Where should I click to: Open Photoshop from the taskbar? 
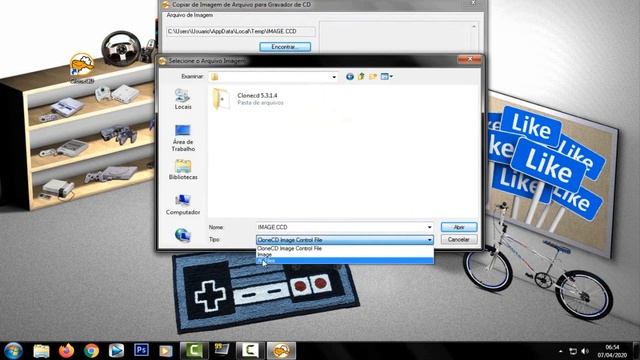pos(141,350)
